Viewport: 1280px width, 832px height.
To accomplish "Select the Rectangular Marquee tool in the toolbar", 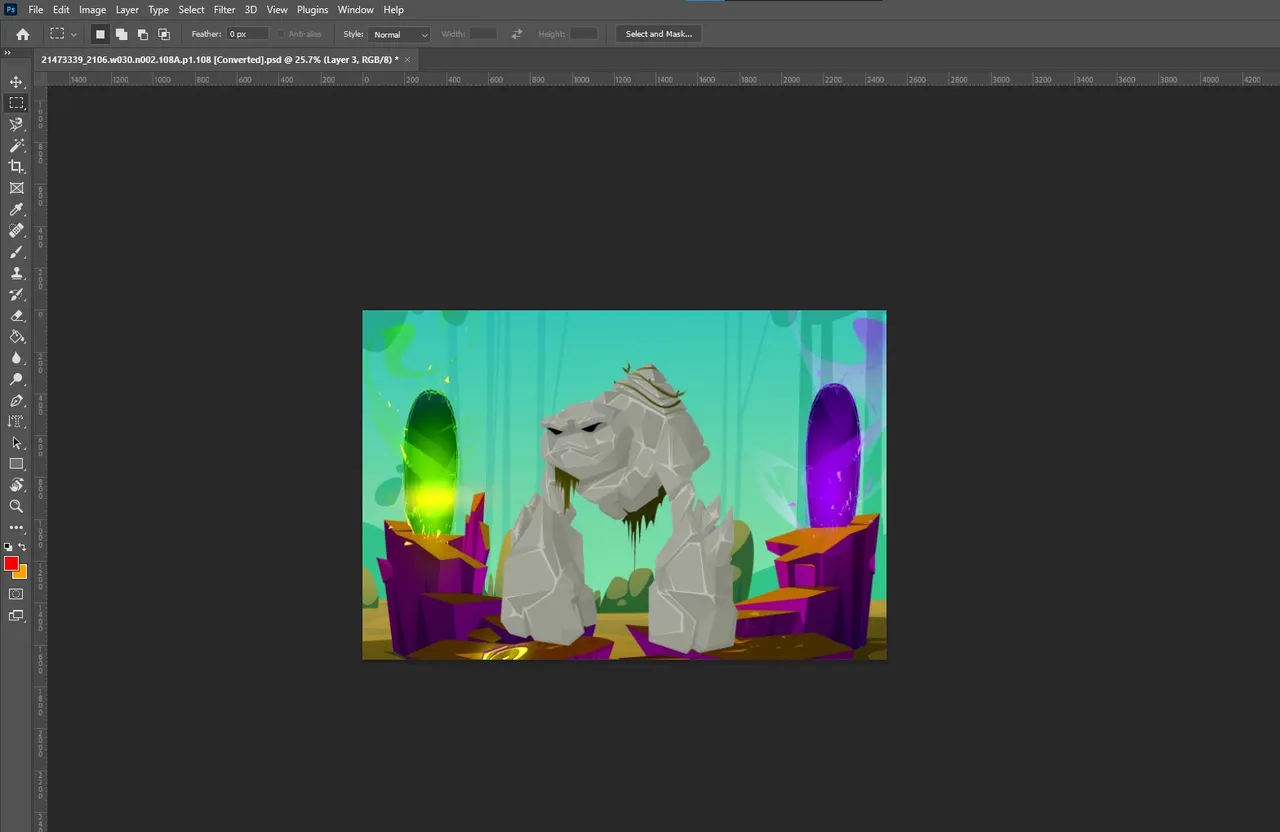I will (x=16, y=103).
